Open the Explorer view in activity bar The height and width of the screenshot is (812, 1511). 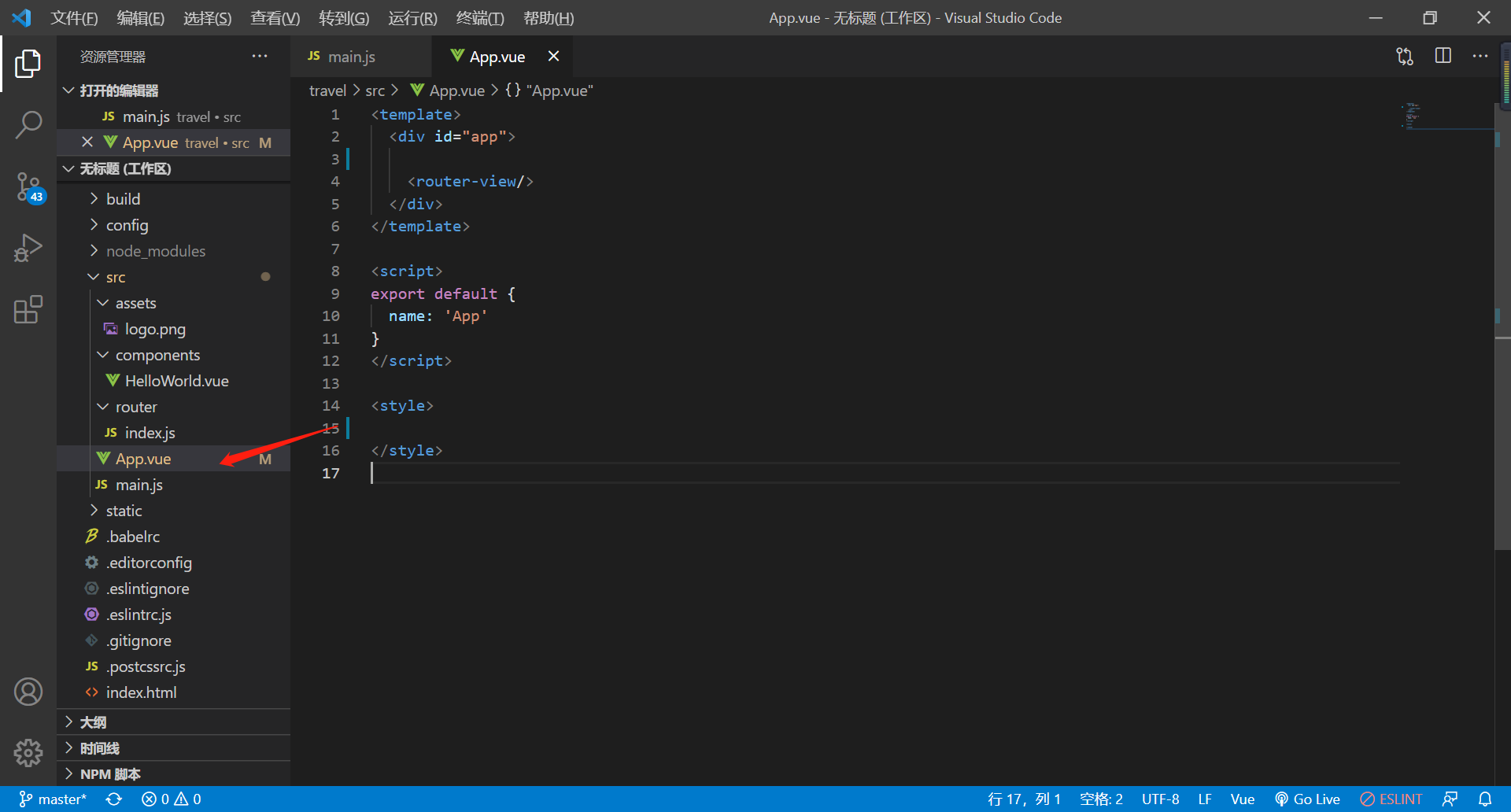pos(28,64)
